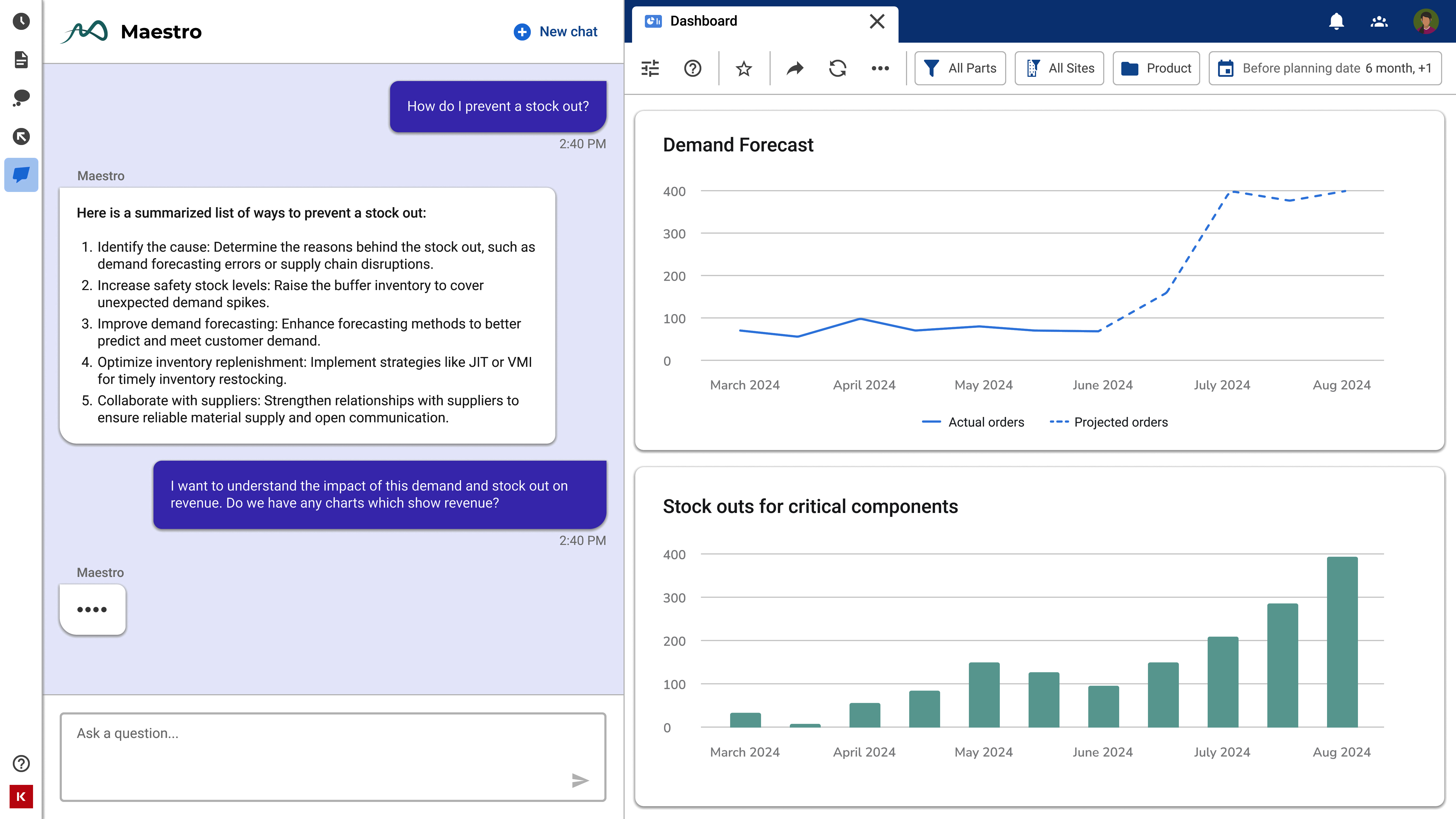Image resolution: width=1456 pixels, height=819 pixels.
Task: Click the diagonal arrow icon in the sidebar
Action: 21,137
